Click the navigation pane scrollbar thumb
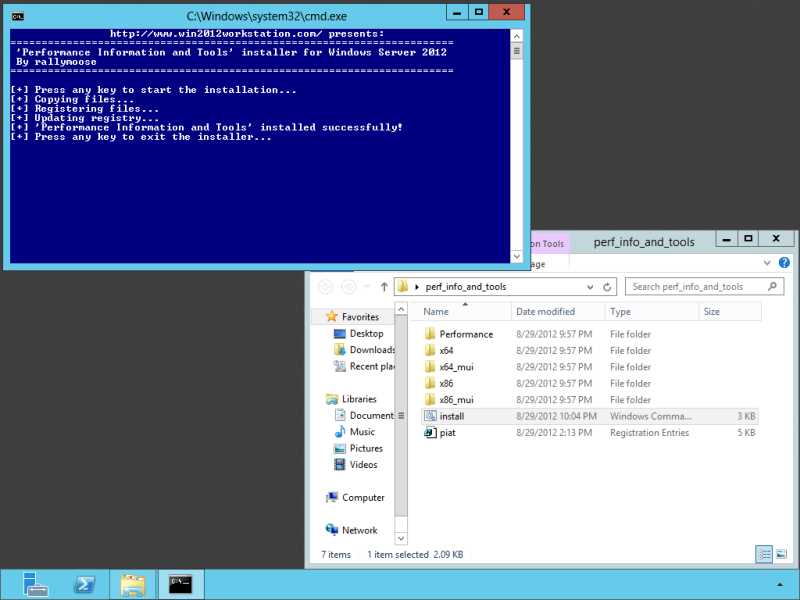The image size is (800, 600). tap(401, 415)
